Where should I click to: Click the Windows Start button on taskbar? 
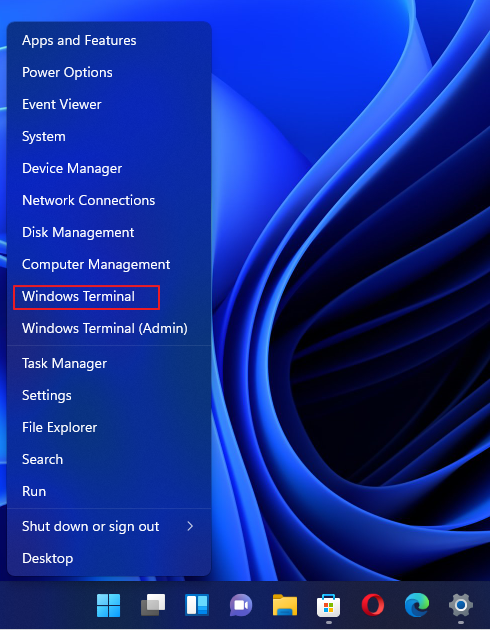click(x=108, y=605)
